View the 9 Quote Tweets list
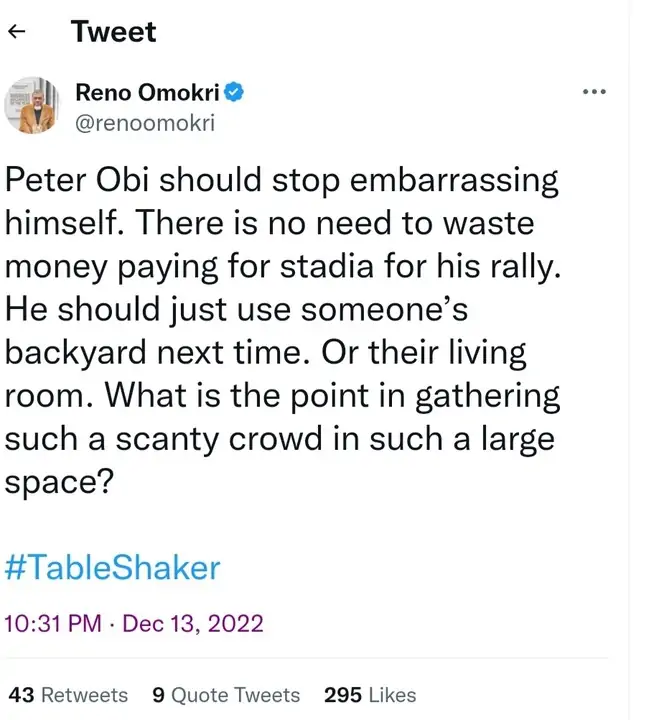The height and width of the screenshot is (720, 649). tap(226, 695)
